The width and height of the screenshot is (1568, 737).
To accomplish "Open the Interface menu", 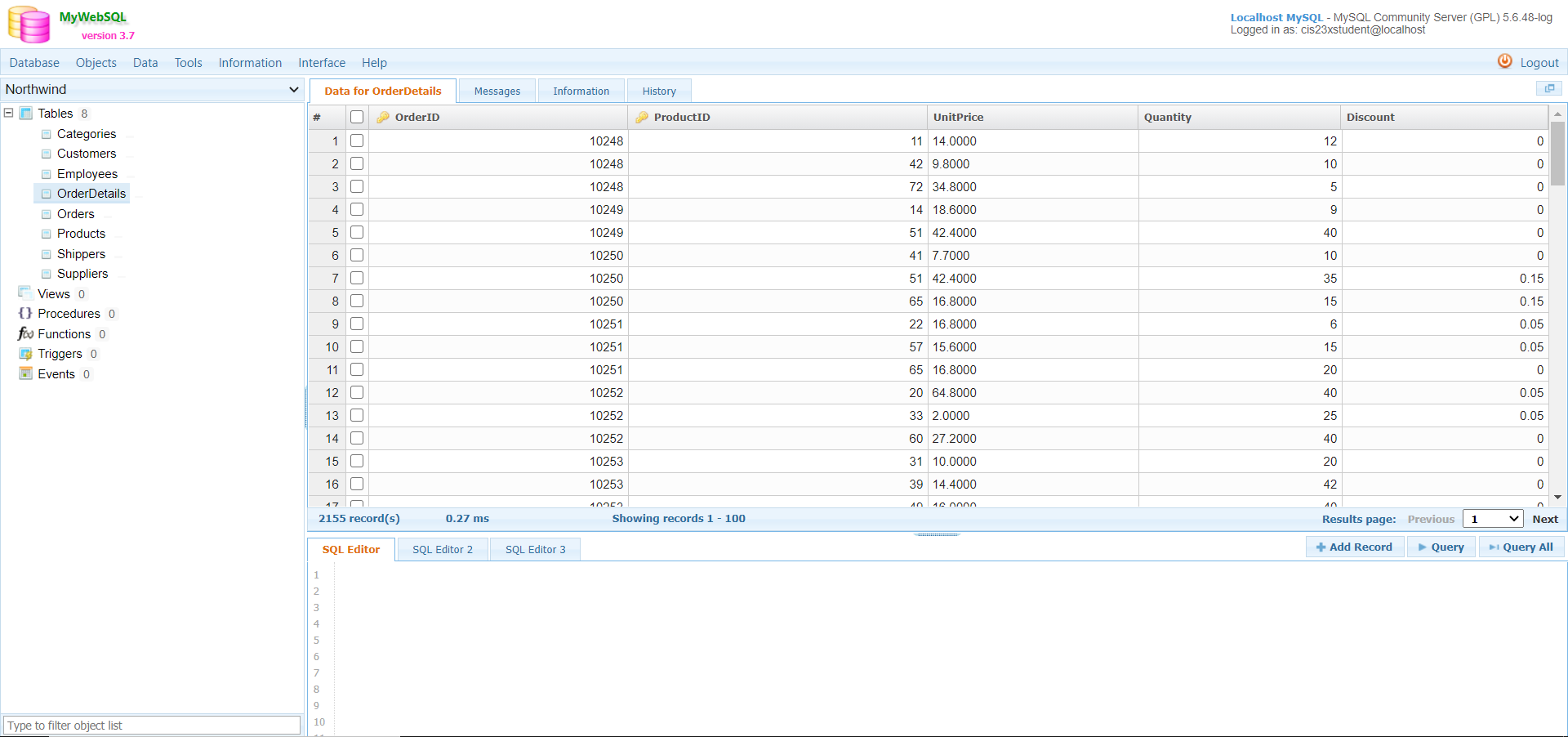I will tap(322, 63).
